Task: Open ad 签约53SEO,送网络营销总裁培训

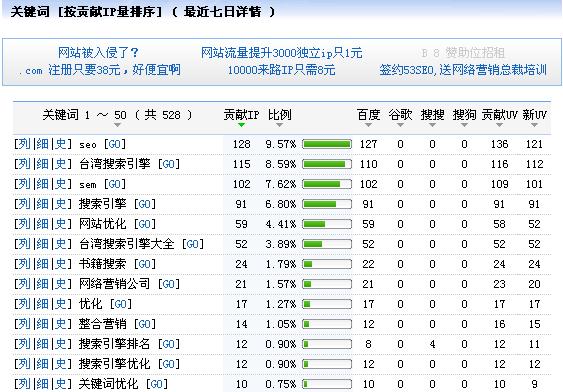Action: tap(463, 70)
